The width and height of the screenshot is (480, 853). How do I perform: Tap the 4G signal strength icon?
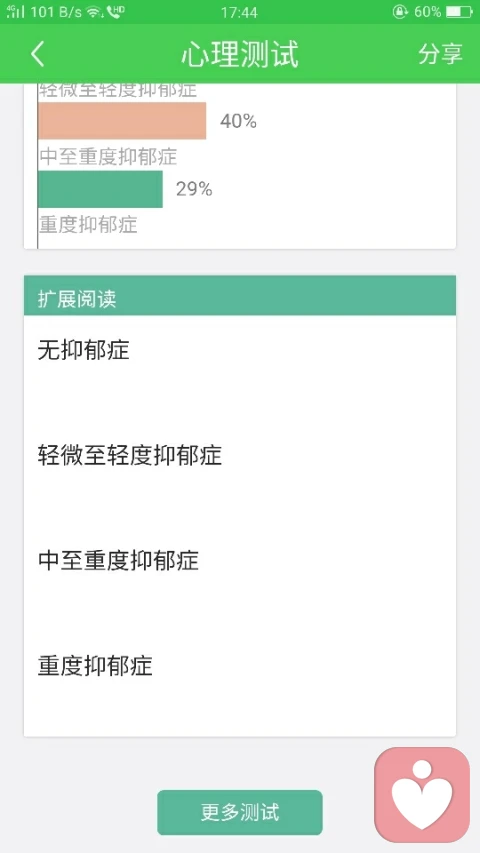(x=15, y=12)
